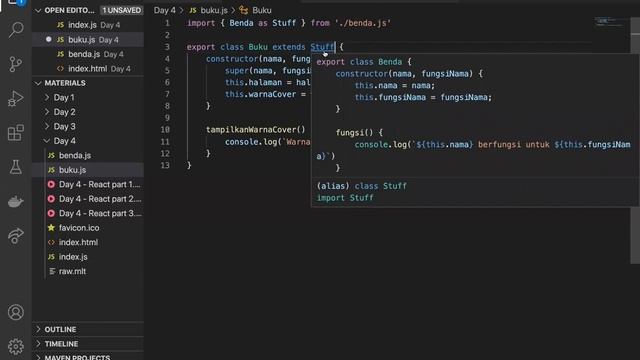Expand the Maven Projects section
Image resolution: width=640 pixels, height=360 pixels.
(38, 357)
